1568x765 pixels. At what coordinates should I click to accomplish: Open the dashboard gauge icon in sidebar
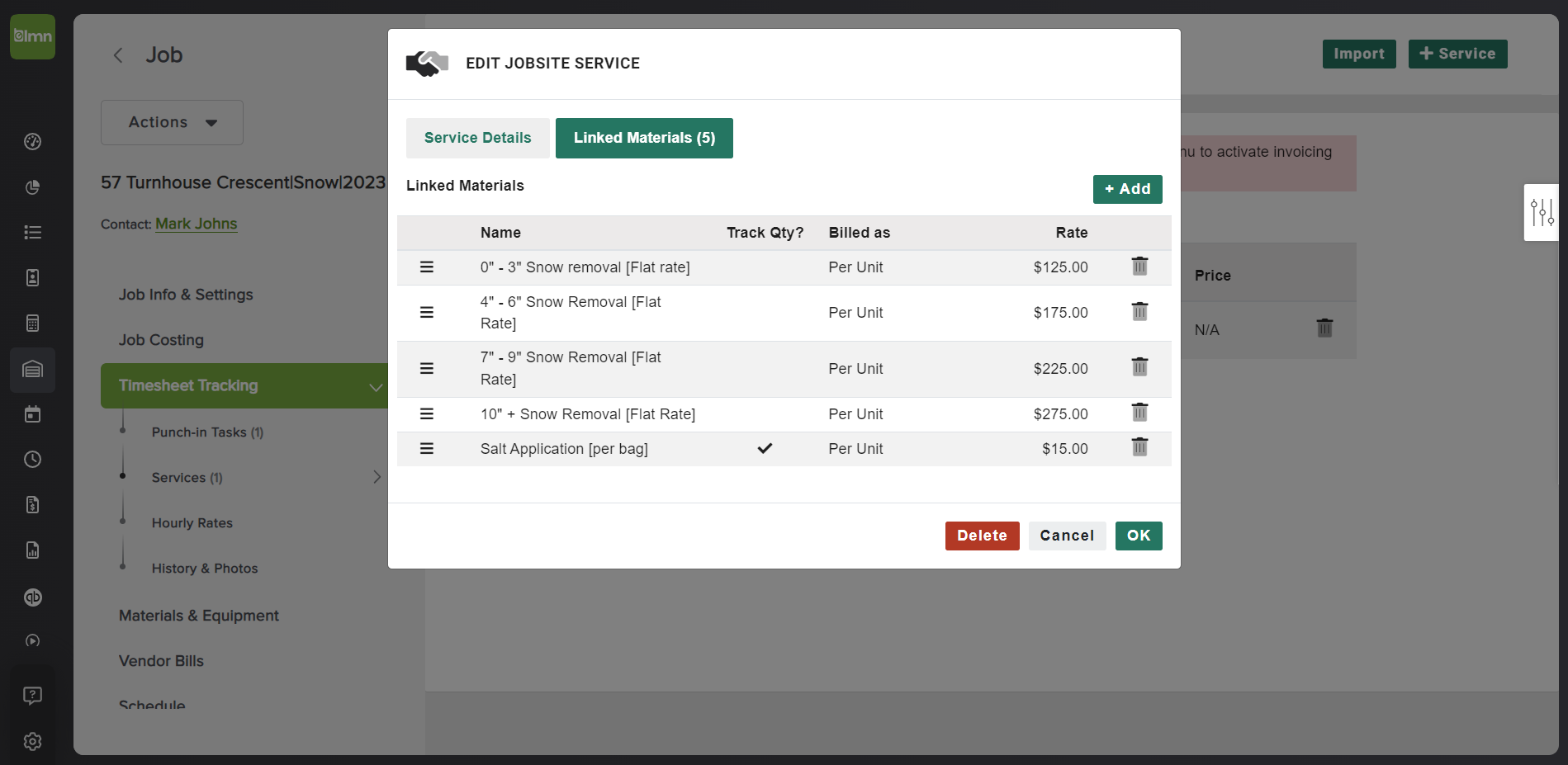click(x=33, y=141)
